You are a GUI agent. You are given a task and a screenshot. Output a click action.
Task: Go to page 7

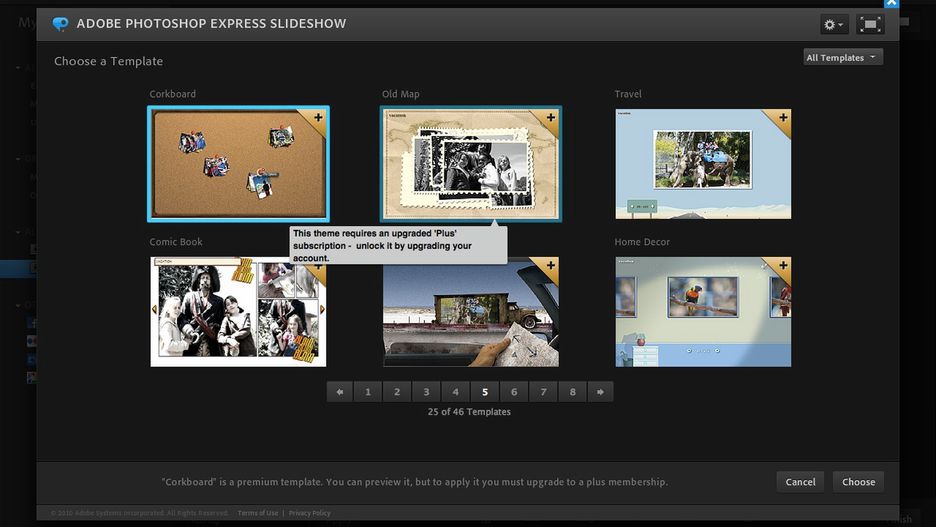tap(543, 392)
